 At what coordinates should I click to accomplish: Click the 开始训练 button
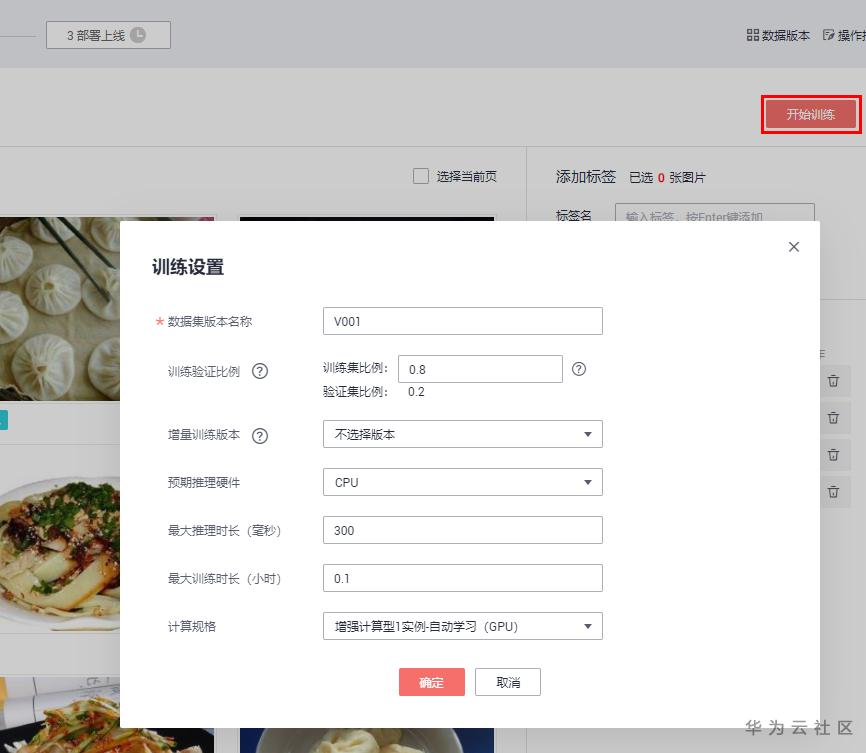point(810,114)
